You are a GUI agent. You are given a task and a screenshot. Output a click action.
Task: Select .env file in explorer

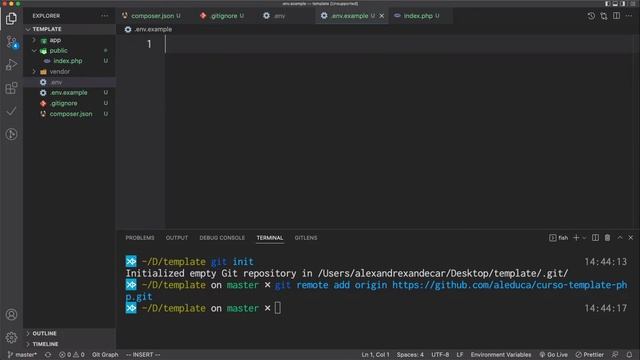[x=69, y=82]
